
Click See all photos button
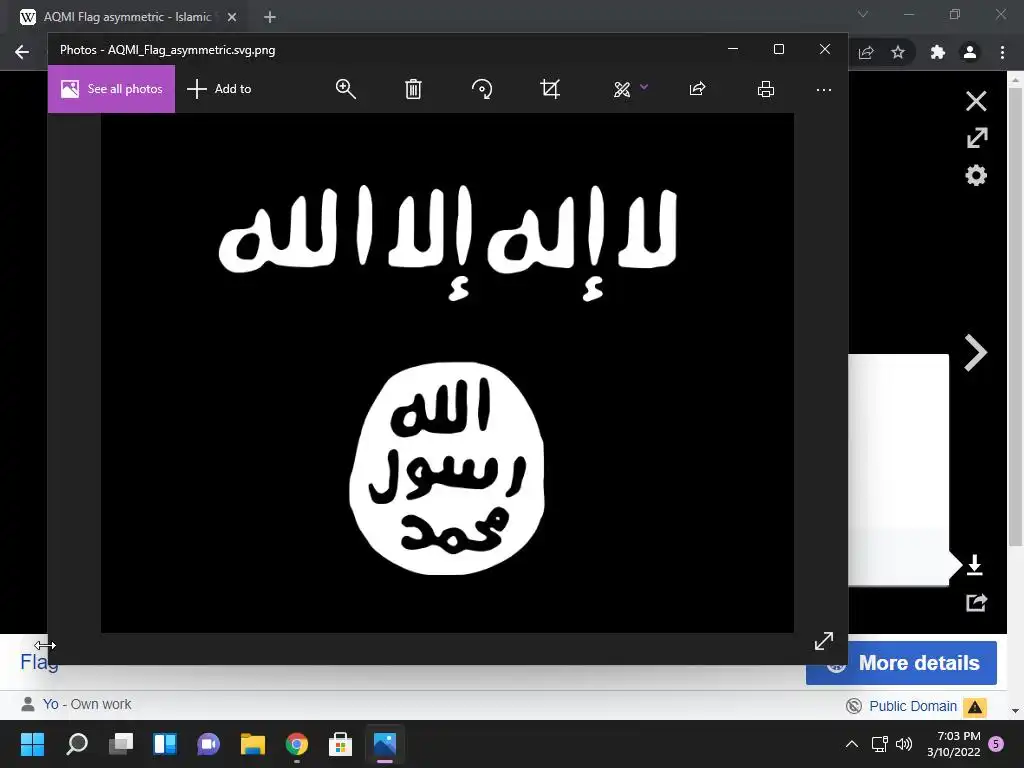pyautogui.click(x=111, y=89)
